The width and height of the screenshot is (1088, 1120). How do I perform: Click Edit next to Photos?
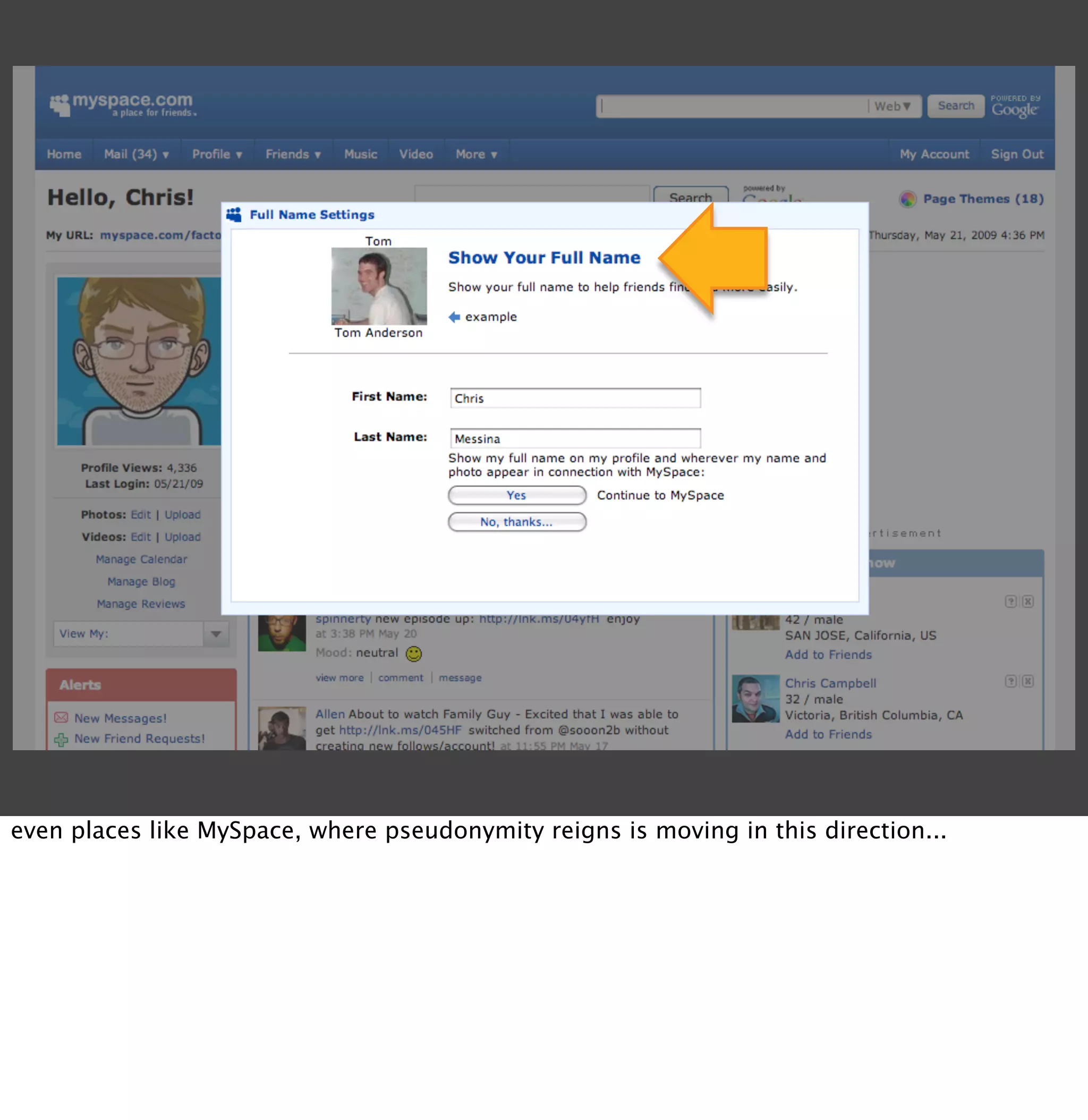click(x=141, y=515)
